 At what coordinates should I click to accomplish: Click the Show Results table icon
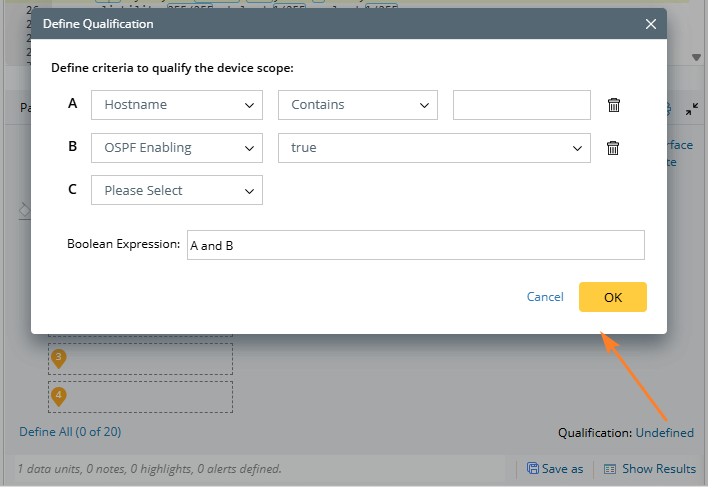(609, 468)
